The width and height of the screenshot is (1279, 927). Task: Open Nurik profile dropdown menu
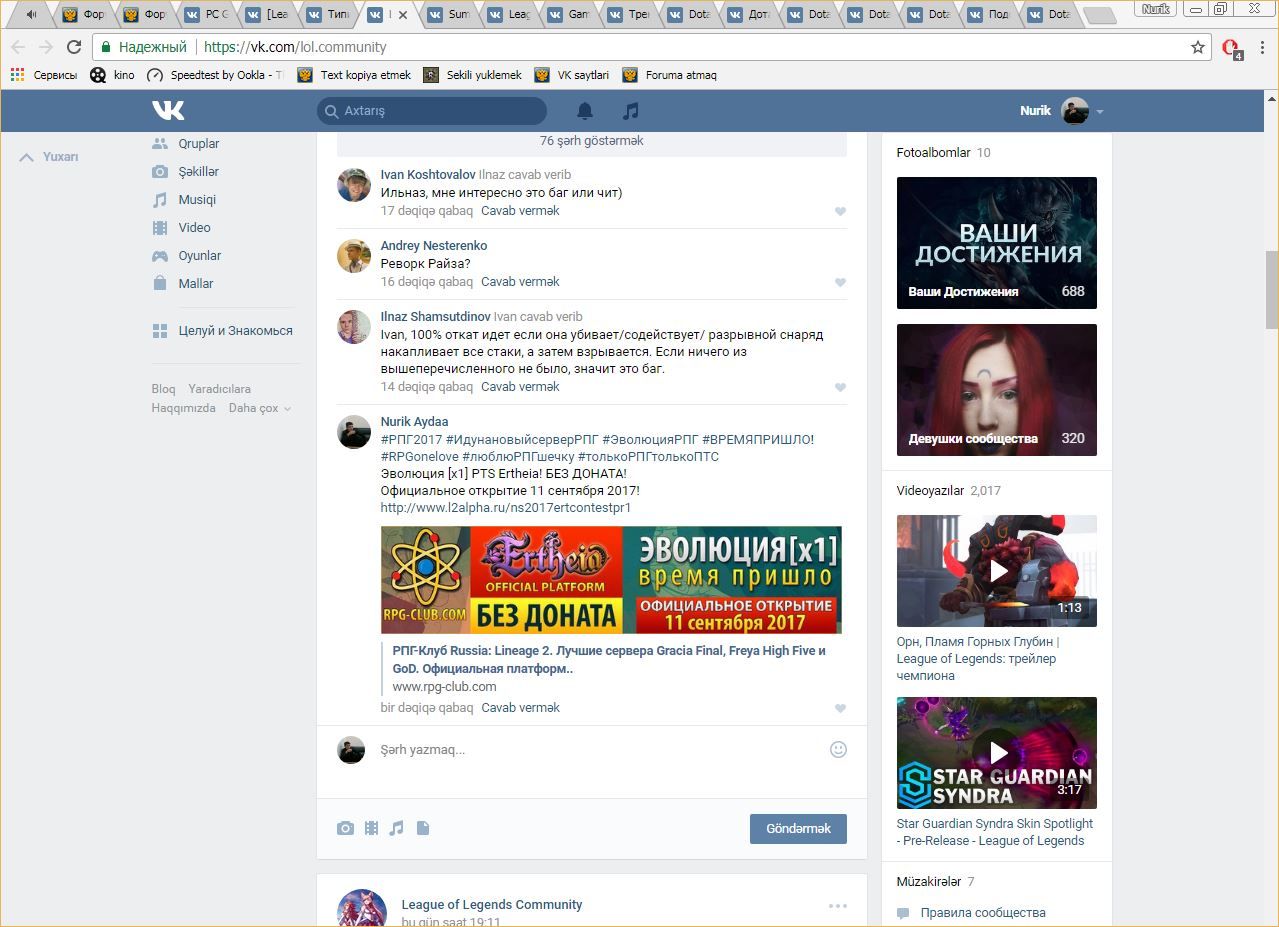(x=1061, y=111)
